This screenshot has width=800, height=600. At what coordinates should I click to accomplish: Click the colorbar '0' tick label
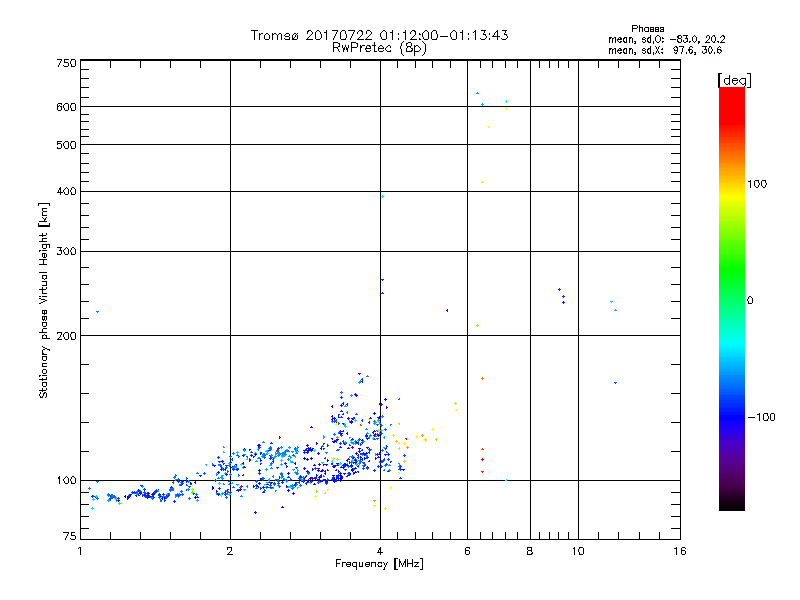(x=750, y=301)
